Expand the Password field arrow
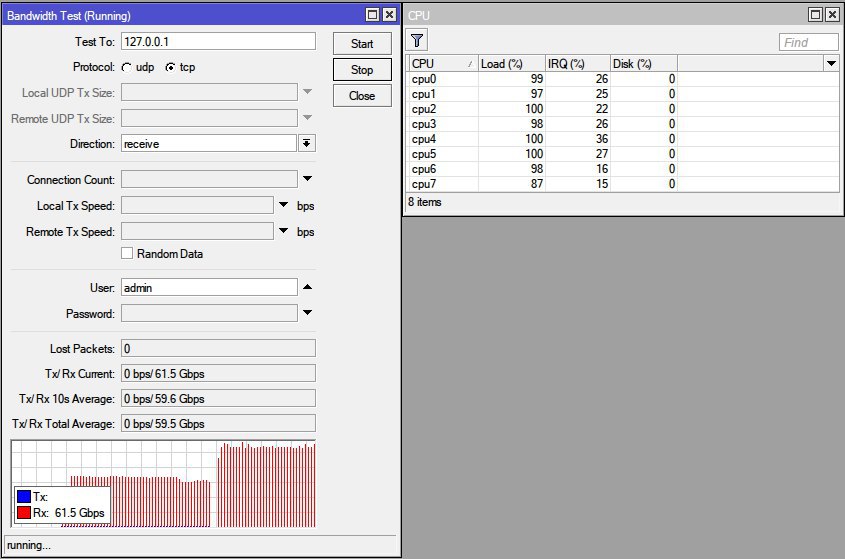The image size is (845, 559). pyautogui.click(x=307, y=313)
